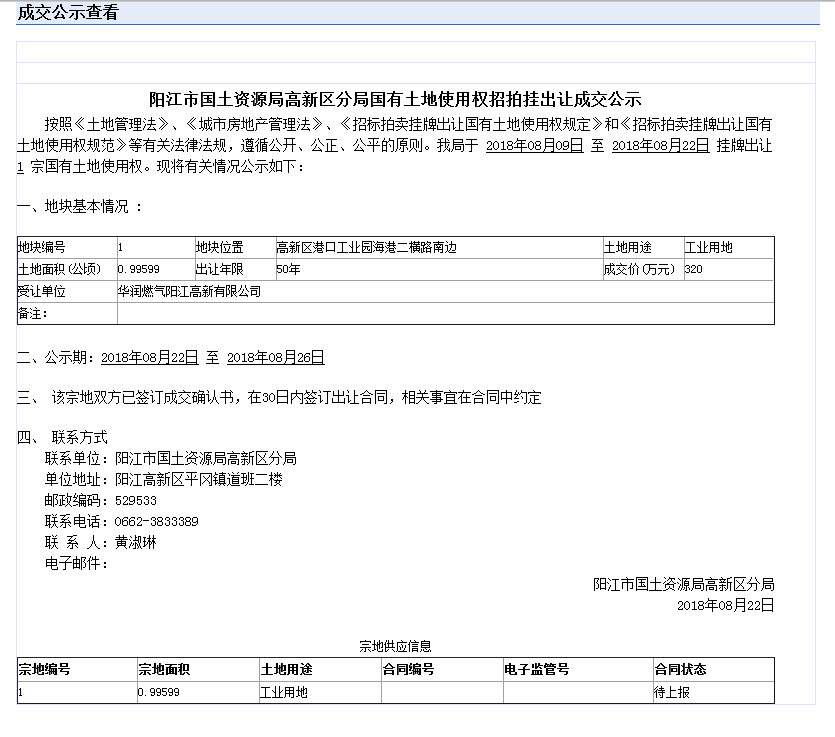Click the empty 备注 cell
Screen dimensions: 835x737
[x=445, y=314]
